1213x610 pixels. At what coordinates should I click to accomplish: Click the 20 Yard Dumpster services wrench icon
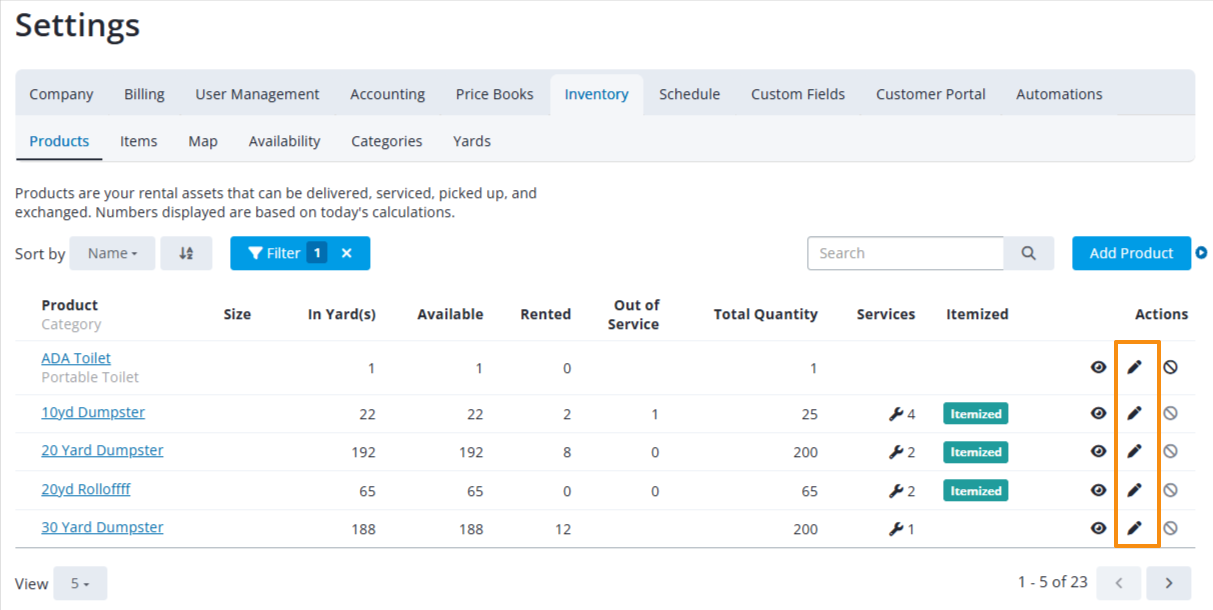[x=896, y=452]
